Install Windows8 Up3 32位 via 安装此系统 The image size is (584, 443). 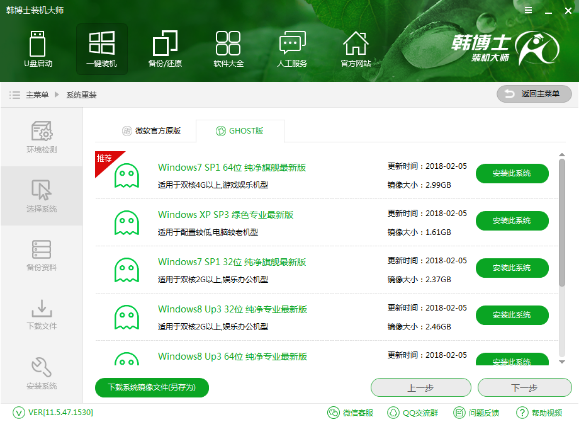tap(512, 315)
